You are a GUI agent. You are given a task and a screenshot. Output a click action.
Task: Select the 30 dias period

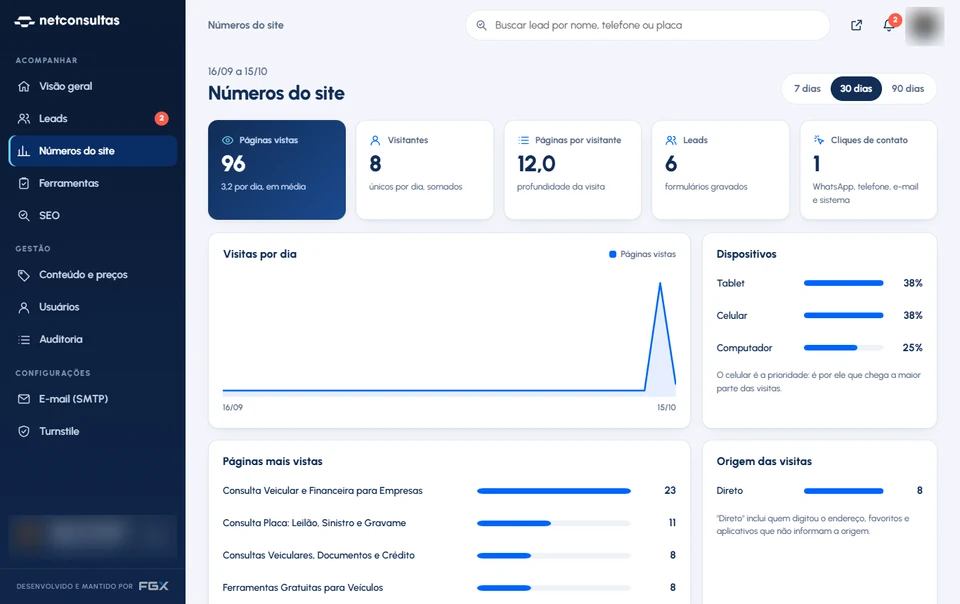tap(856, 89)
